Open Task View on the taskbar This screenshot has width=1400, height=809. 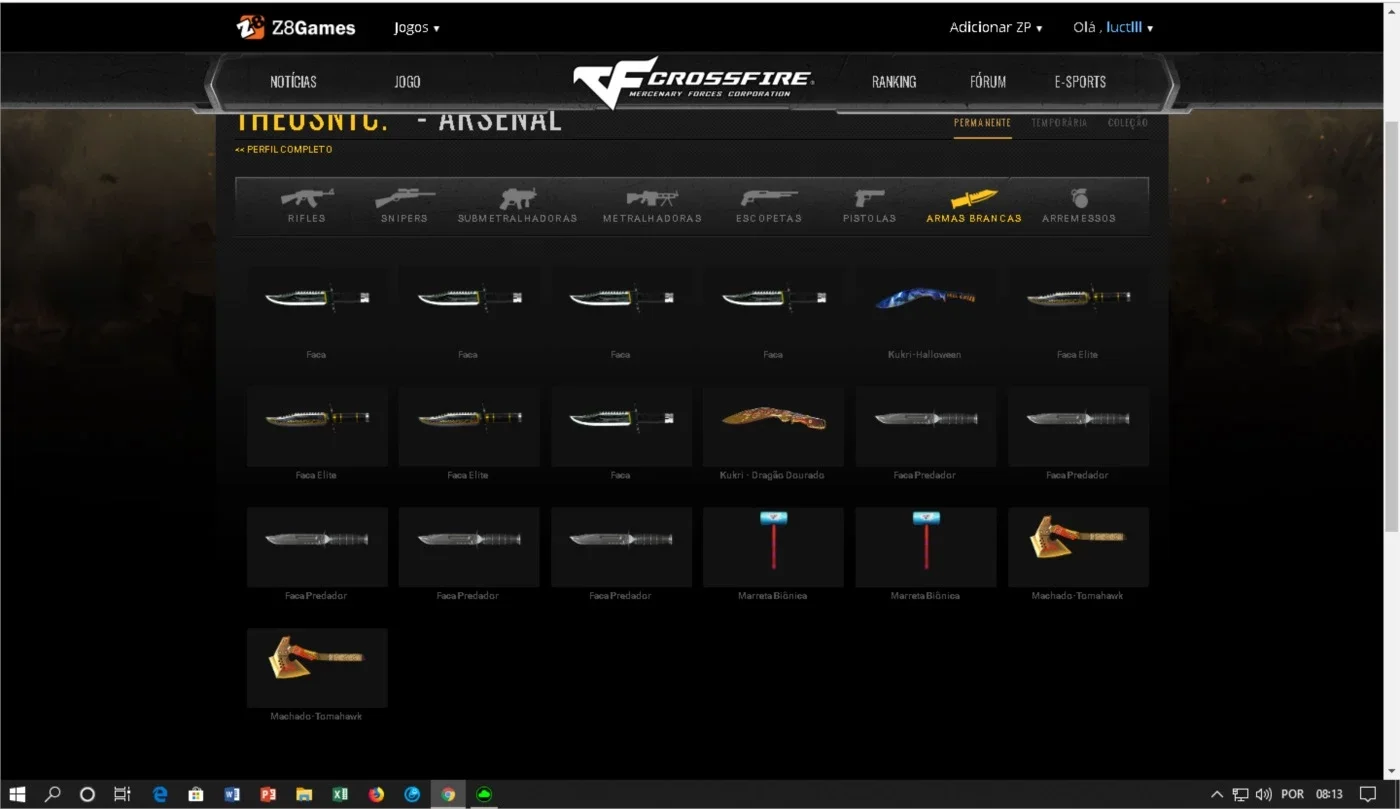click(x=122, y=795)
